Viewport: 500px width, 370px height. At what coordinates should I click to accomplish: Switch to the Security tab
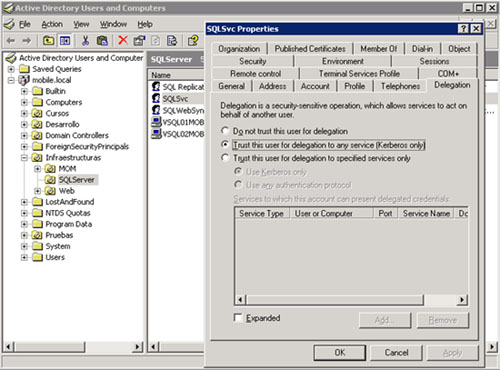pos(253,61)
